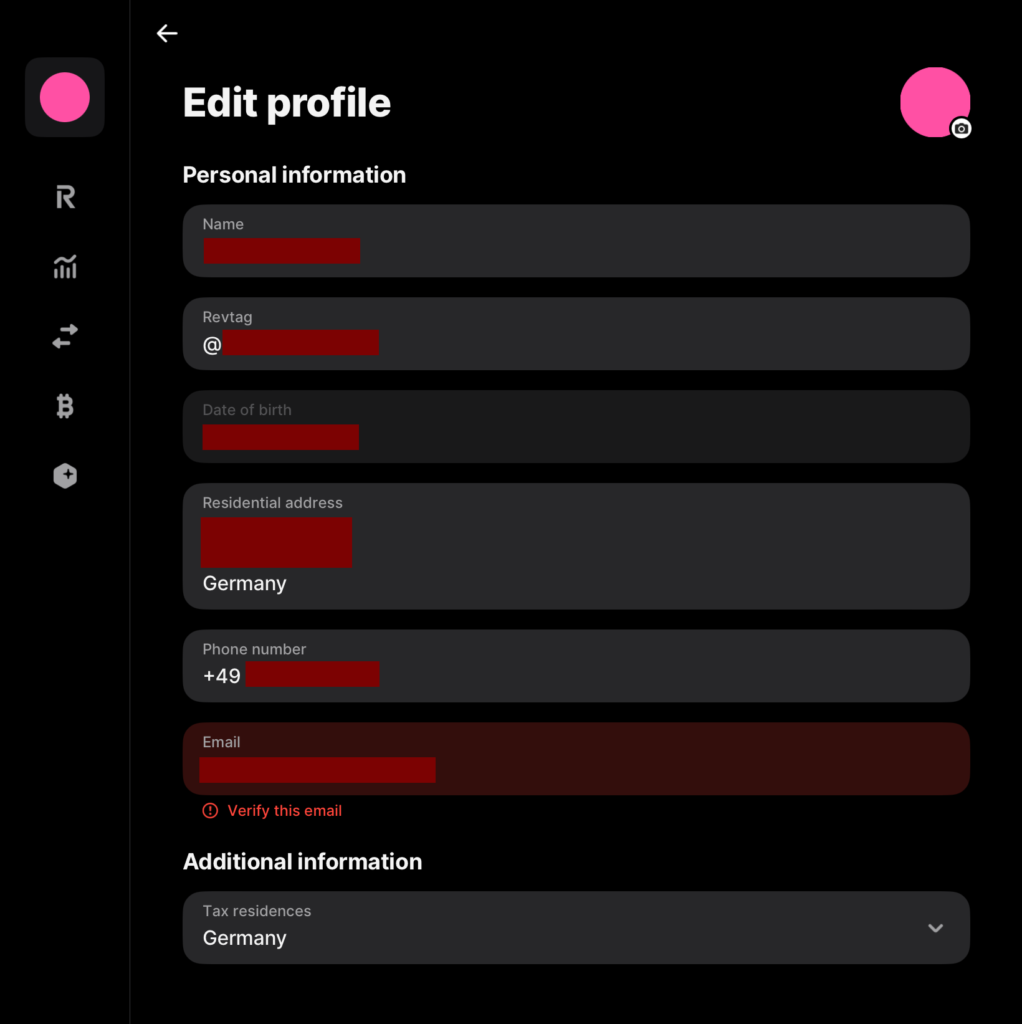Expand the Tax residences chevron
Screen dimensions: 1022x1024
pyautogui.click(x=935, y=928)
